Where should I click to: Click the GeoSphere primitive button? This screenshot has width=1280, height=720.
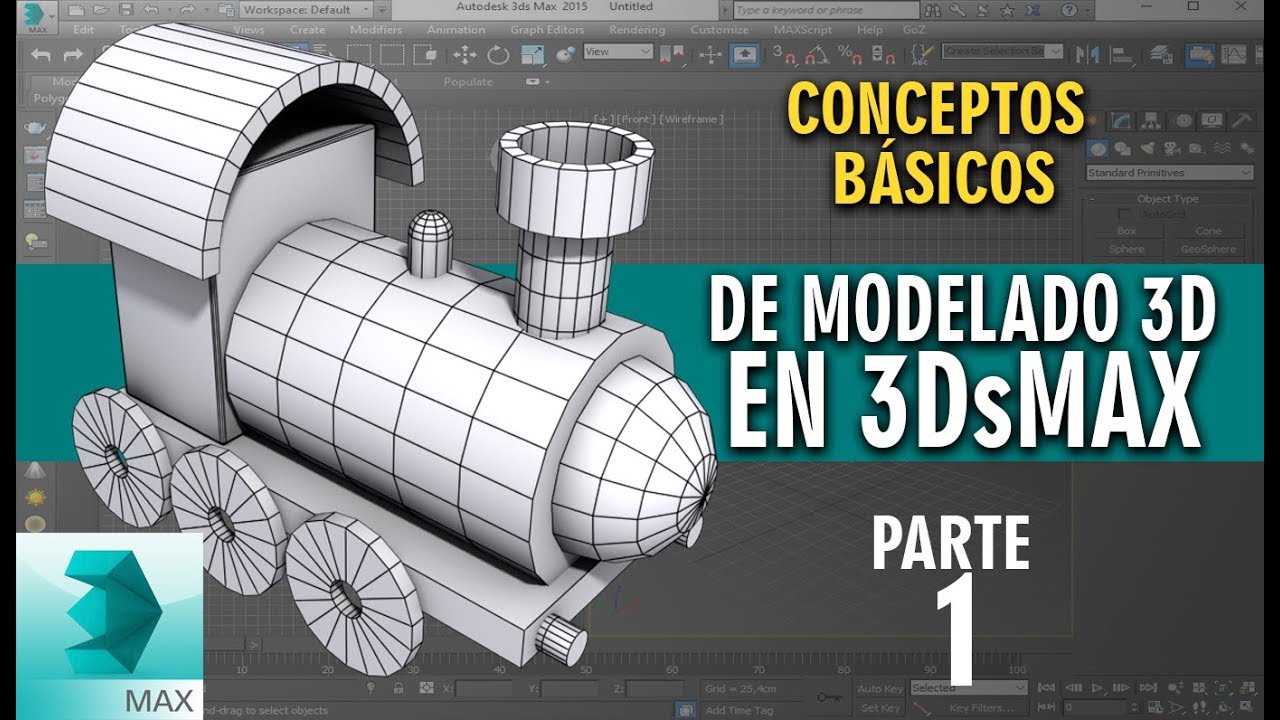tap(1208, 249)
